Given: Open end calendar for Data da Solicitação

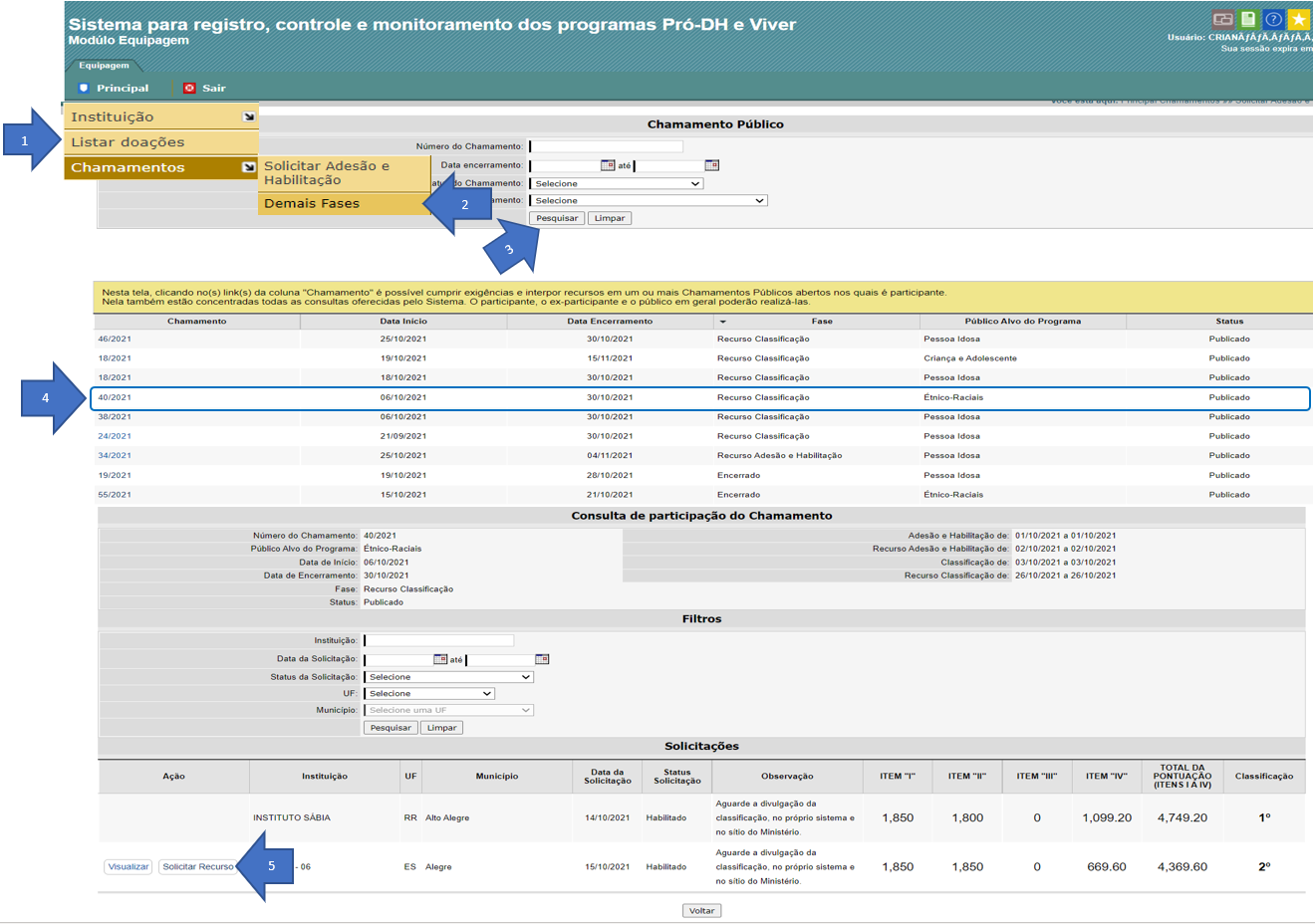Looking at the screenshot, I should click(x=542, y=659).
